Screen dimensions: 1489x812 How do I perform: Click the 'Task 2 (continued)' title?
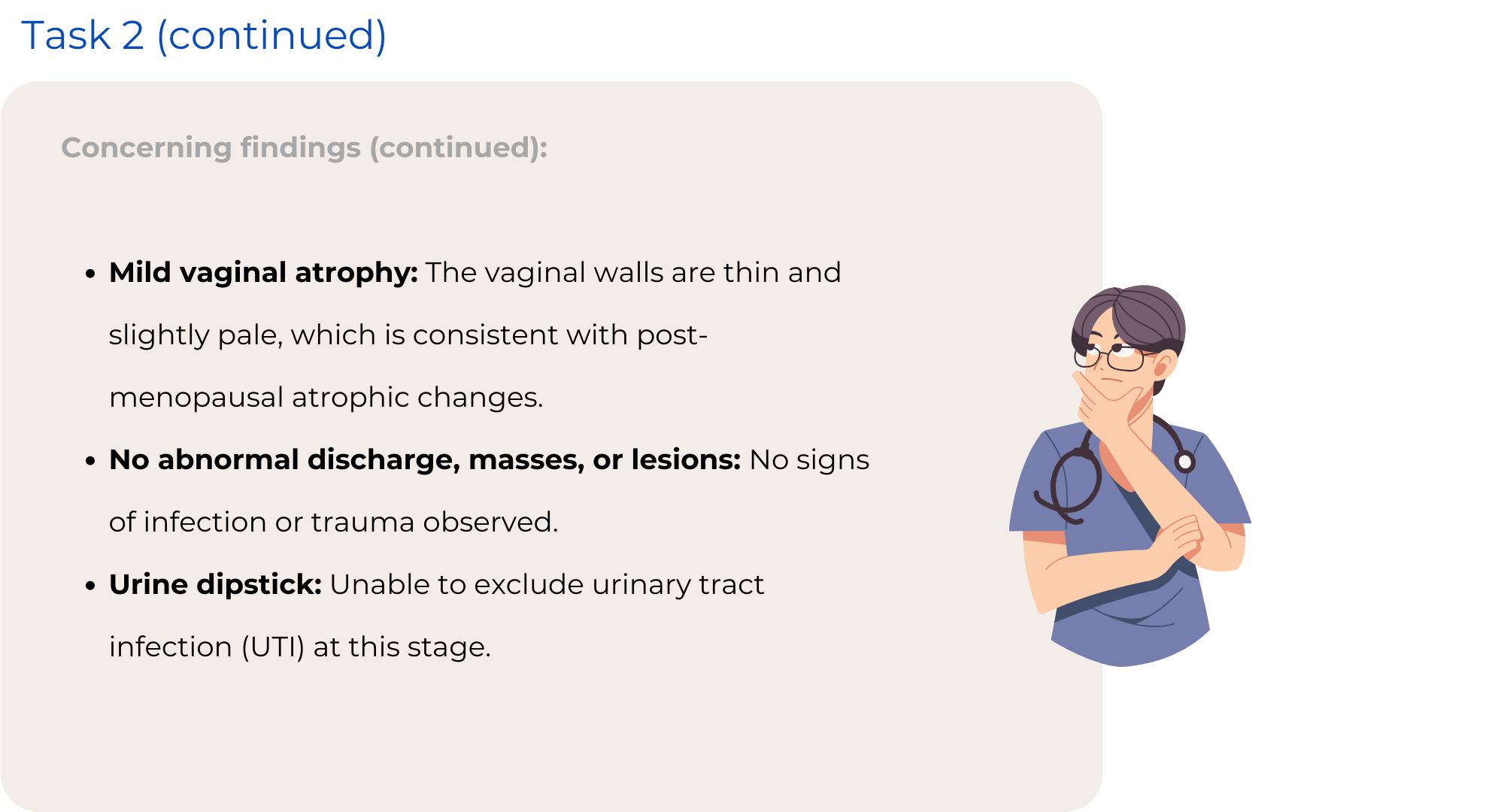[x=204, y=35]
